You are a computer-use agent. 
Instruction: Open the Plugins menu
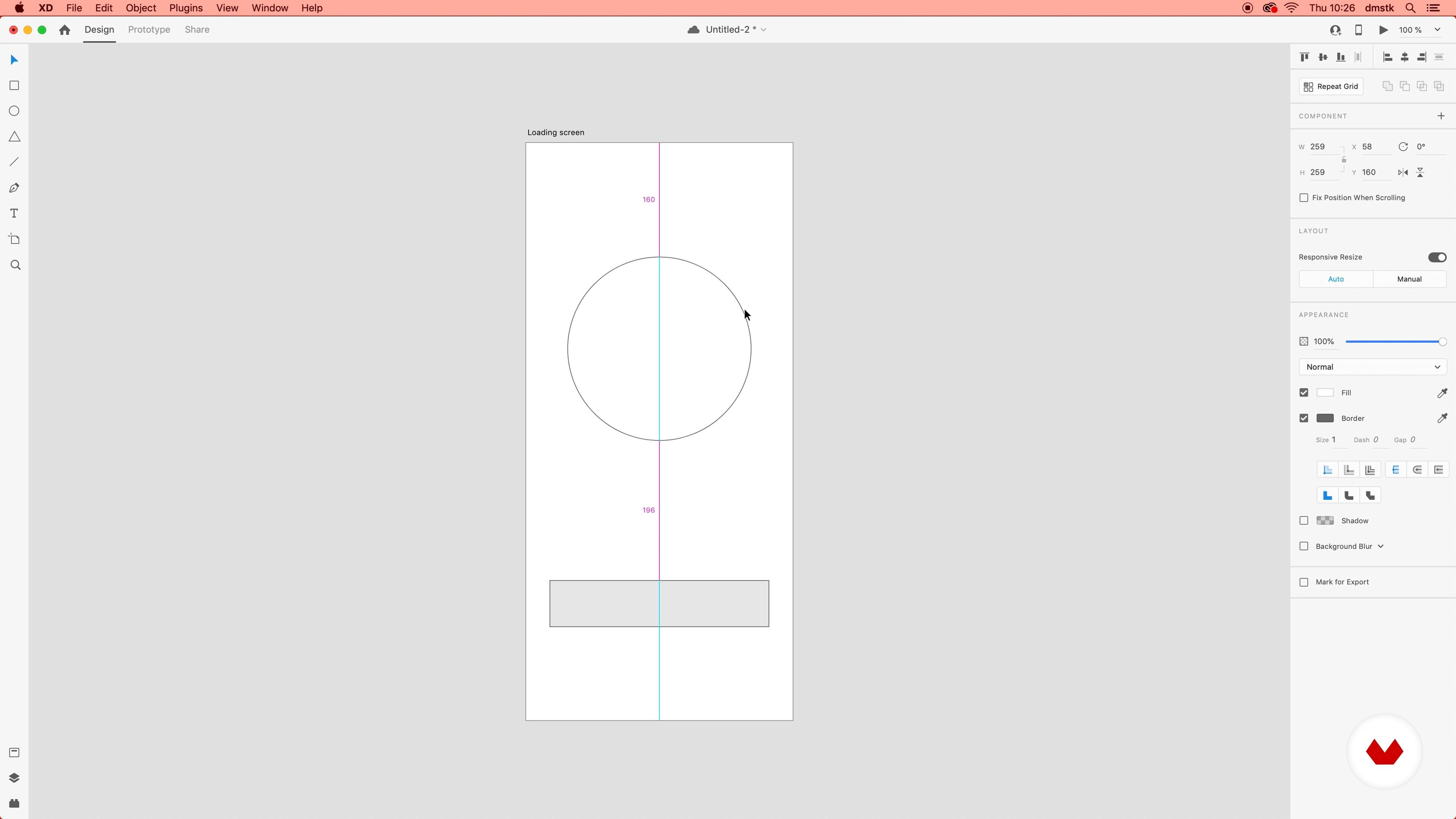(185, 8)
